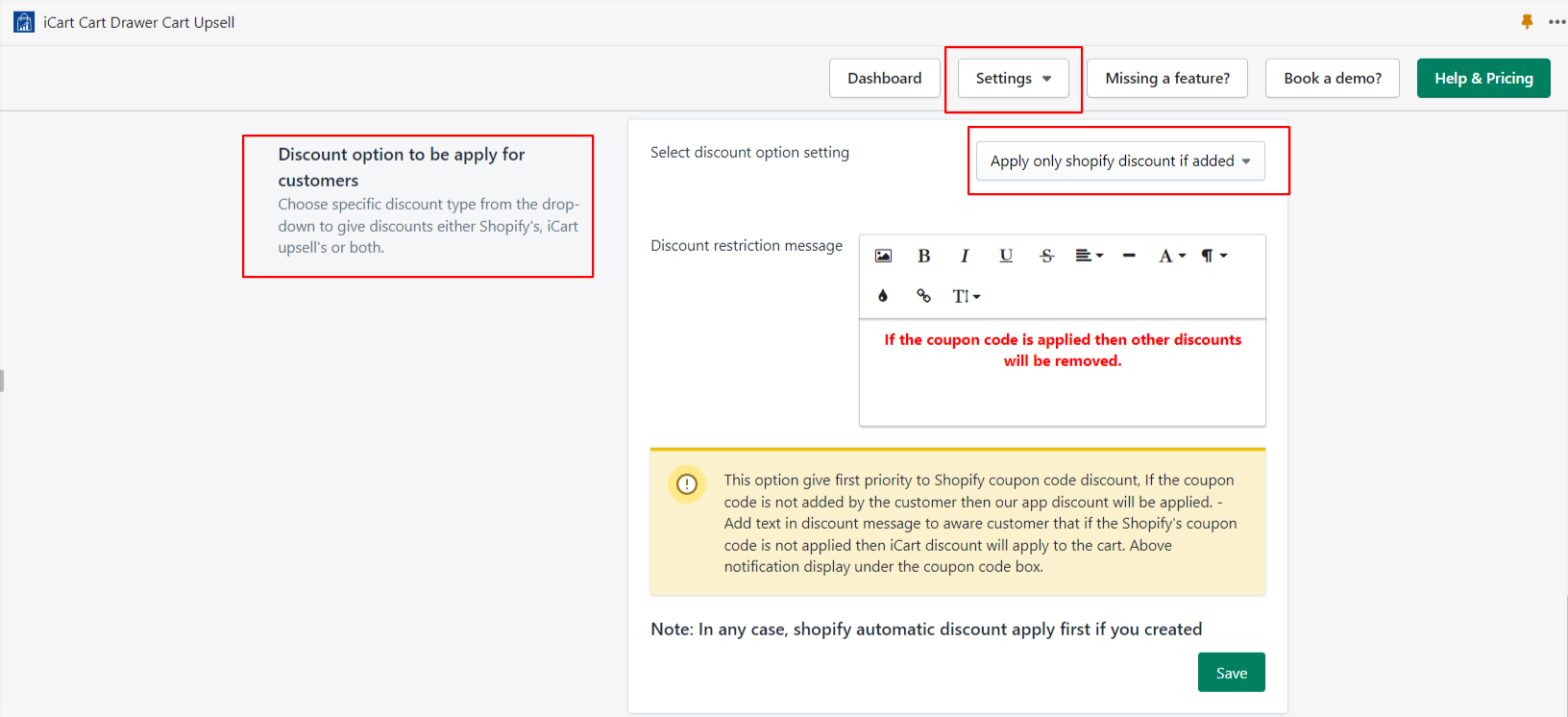Click the Book a demo? button
1568x717 pixels.
[1333, 78]
